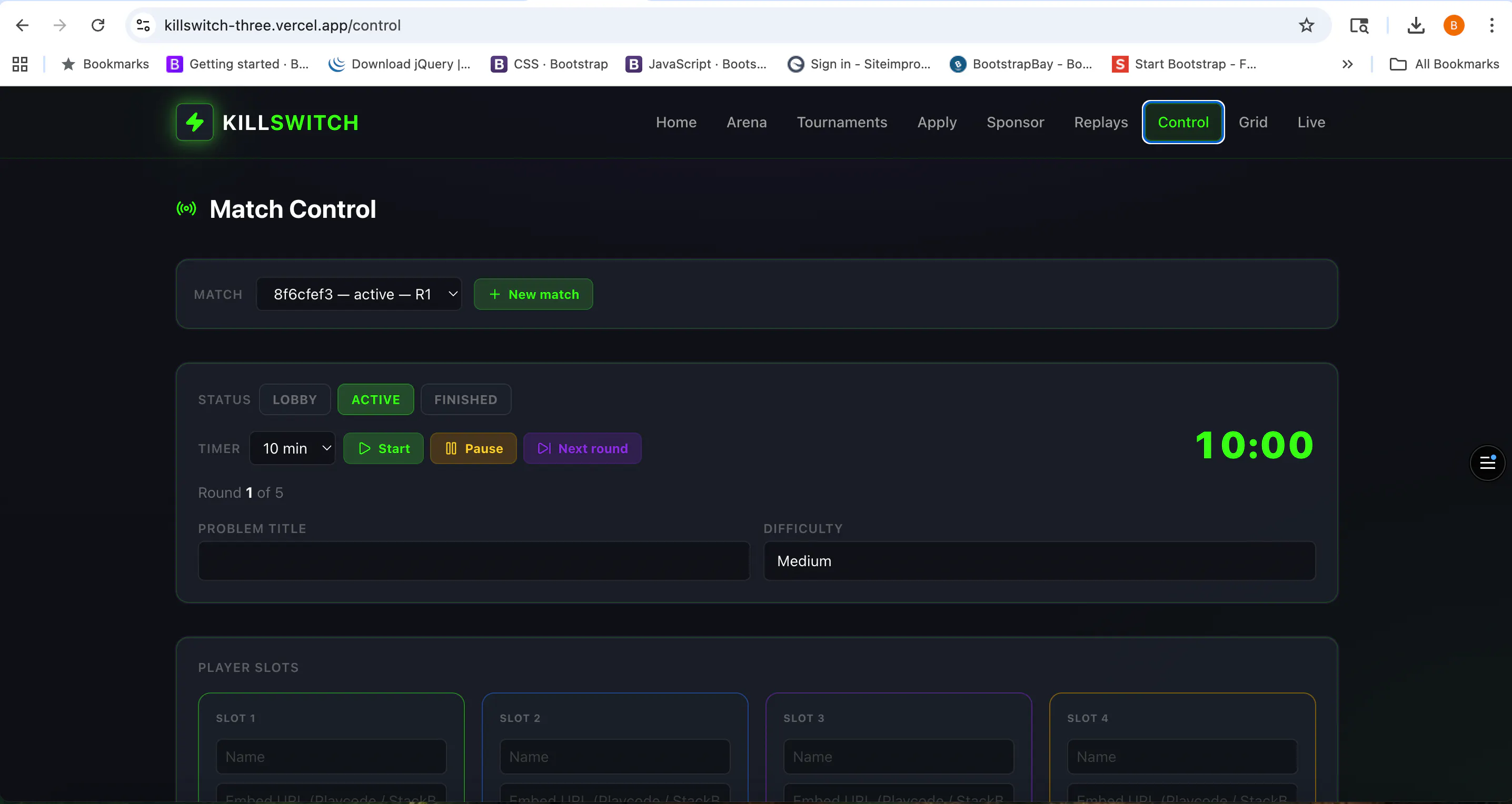Open the apps grid icon in bookmarks bar

20,64
